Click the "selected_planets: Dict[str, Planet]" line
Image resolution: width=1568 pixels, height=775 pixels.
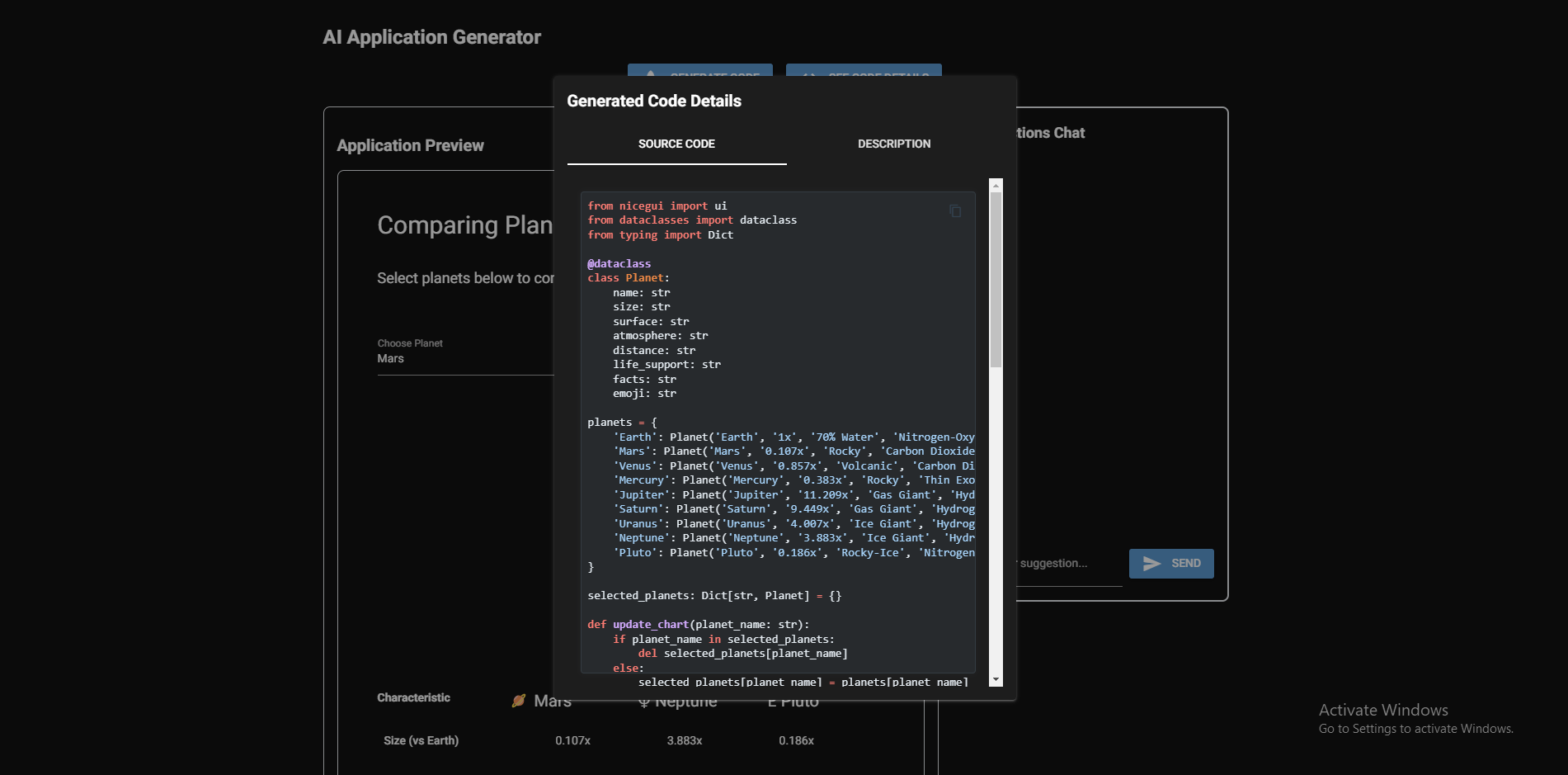pyautogui.click(x=714, y=596)
